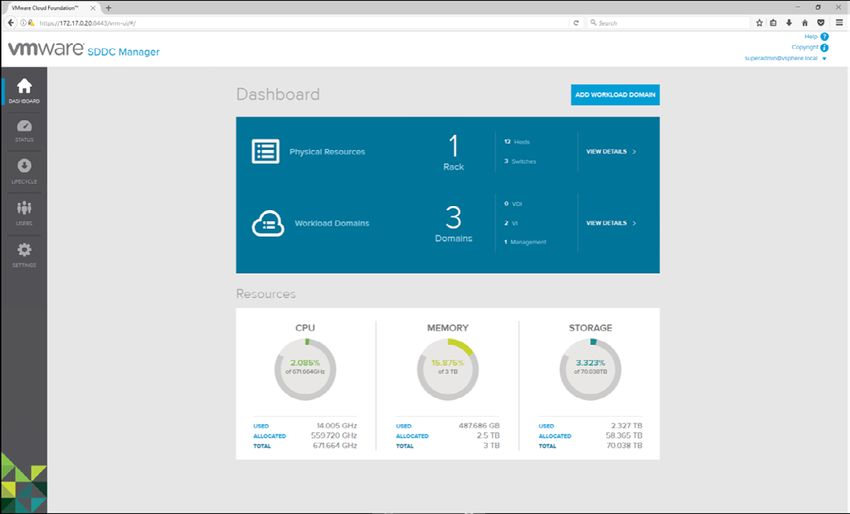Image resolution: width=850 pixels, height=514 pixels.
Task: Click the CPU allocated value 559.720 GHz
Action: pyautogui.click(x=334, y=435)
